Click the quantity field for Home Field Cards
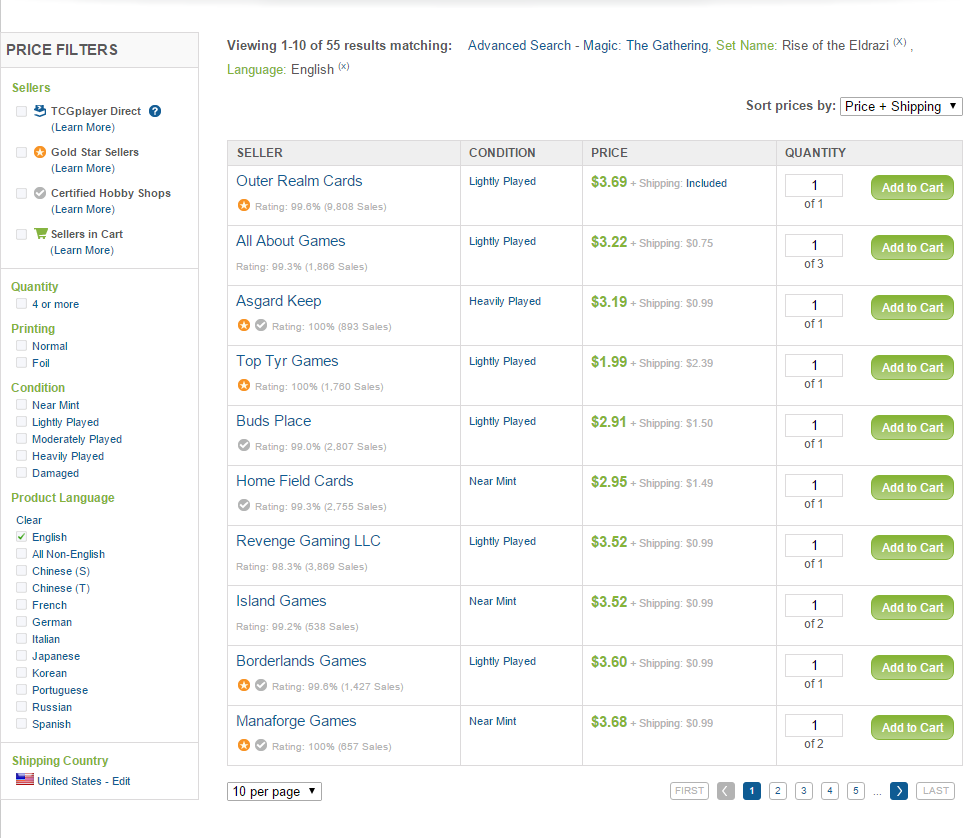The width and height of the screenshot is (974, 838). point(814,485)
